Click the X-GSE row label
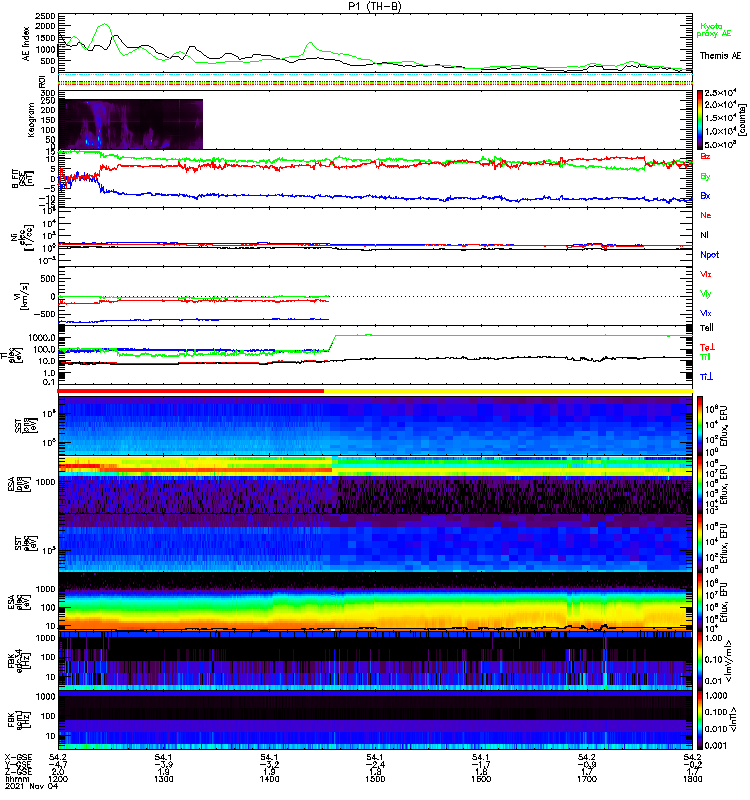Screen dimensions: 750x800 pyautogui.click(x=18, y=757)
